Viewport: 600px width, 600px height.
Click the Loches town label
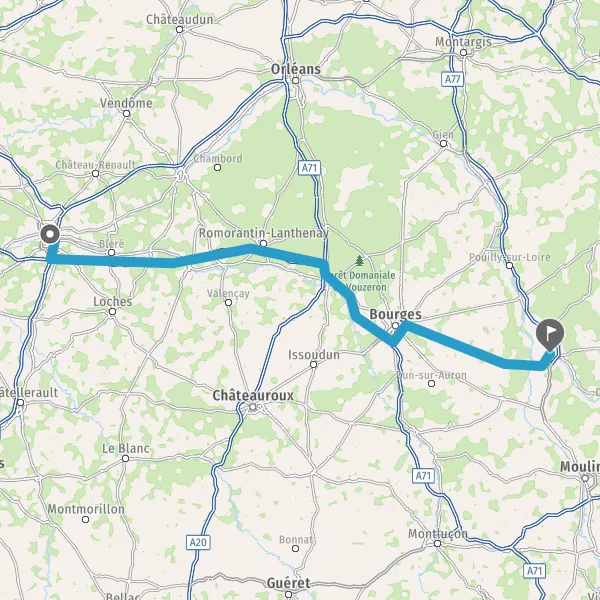112,302
